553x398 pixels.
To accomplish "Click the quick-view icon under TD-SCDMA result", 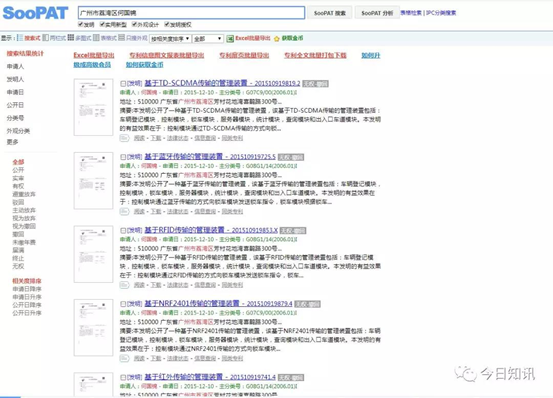I will tap(124, 138).
